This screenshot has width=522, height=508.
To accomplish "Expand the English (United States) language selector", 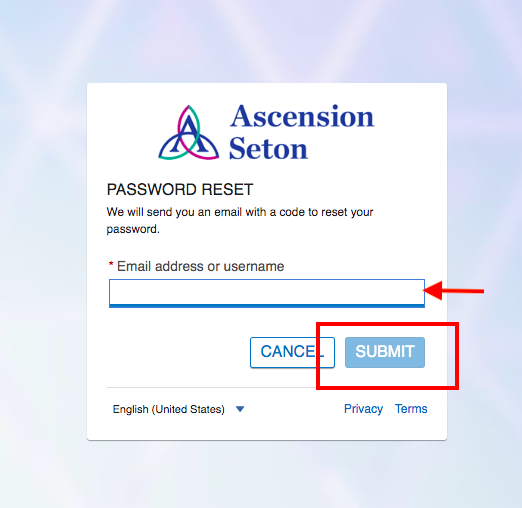I will (179, 409).
